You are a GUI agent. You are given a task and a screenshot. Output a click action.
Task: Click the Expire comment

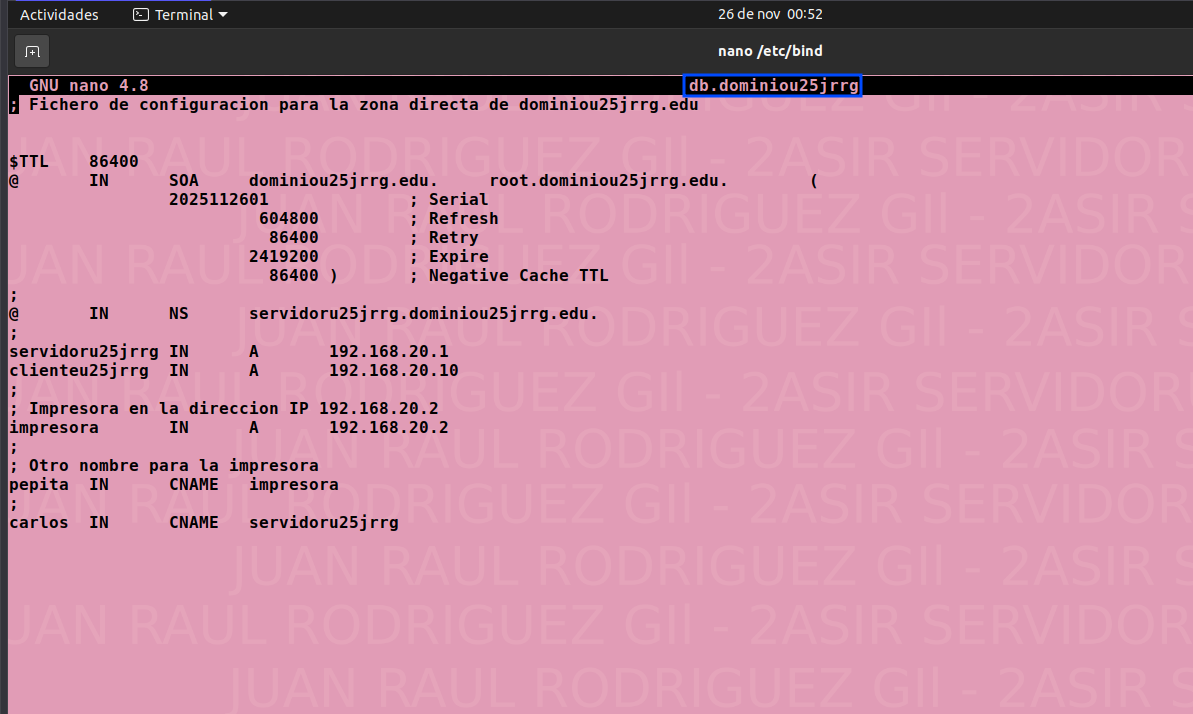pos(449,257)
